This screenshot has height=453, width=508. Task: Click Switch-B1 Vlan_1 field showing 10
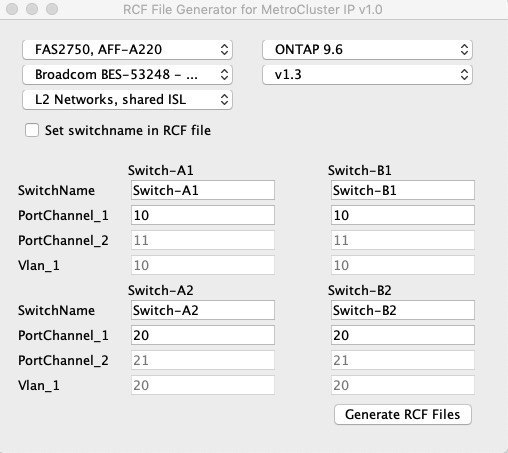point(403,265)
